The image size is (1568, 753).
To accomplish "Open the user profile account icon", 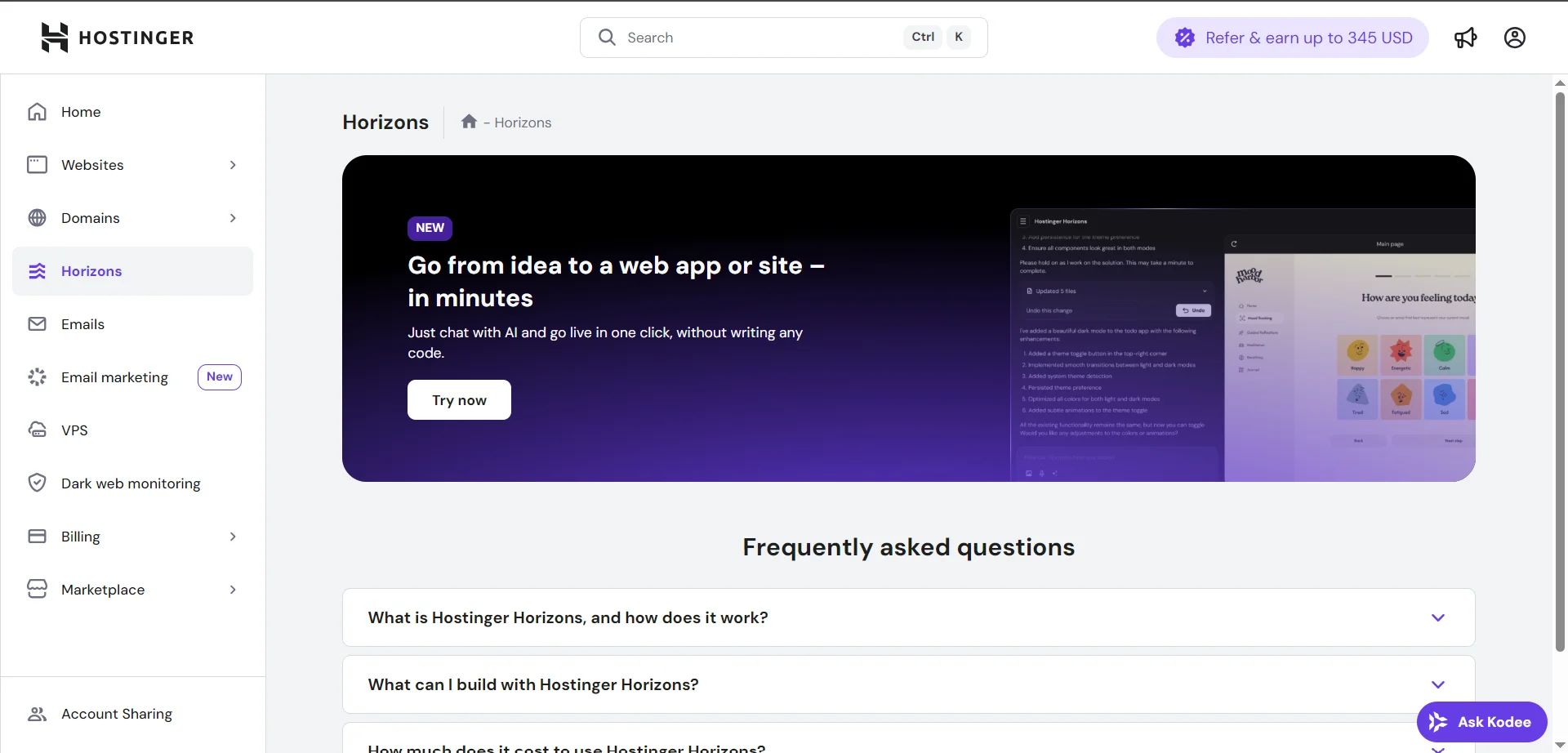I will [x=1514, y=38].
